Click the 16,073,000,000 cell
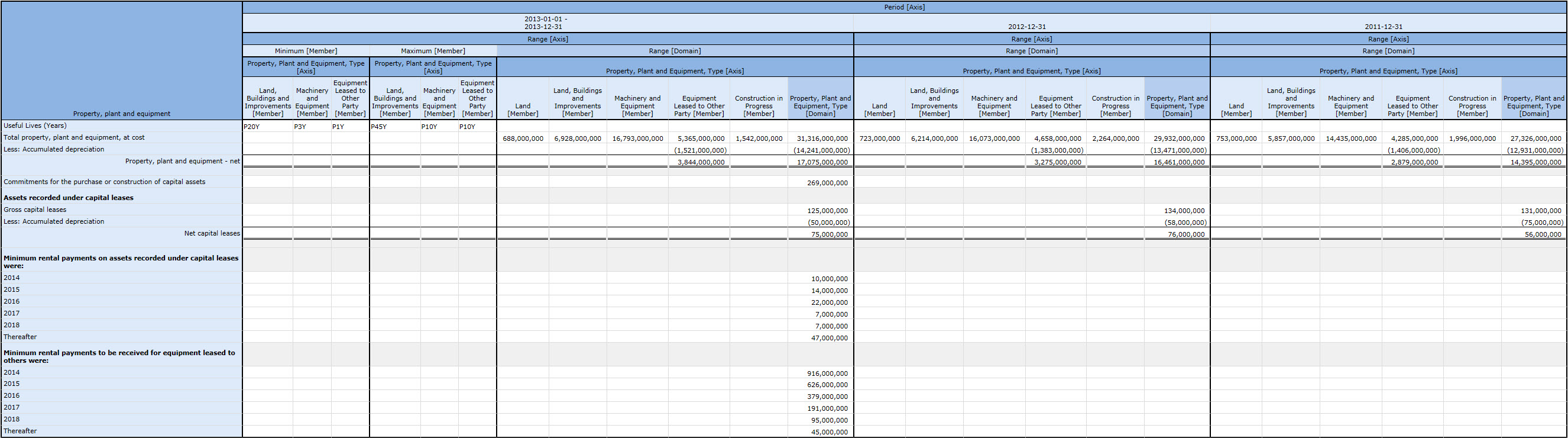The image size is (1568, 438). pos(994,139)
